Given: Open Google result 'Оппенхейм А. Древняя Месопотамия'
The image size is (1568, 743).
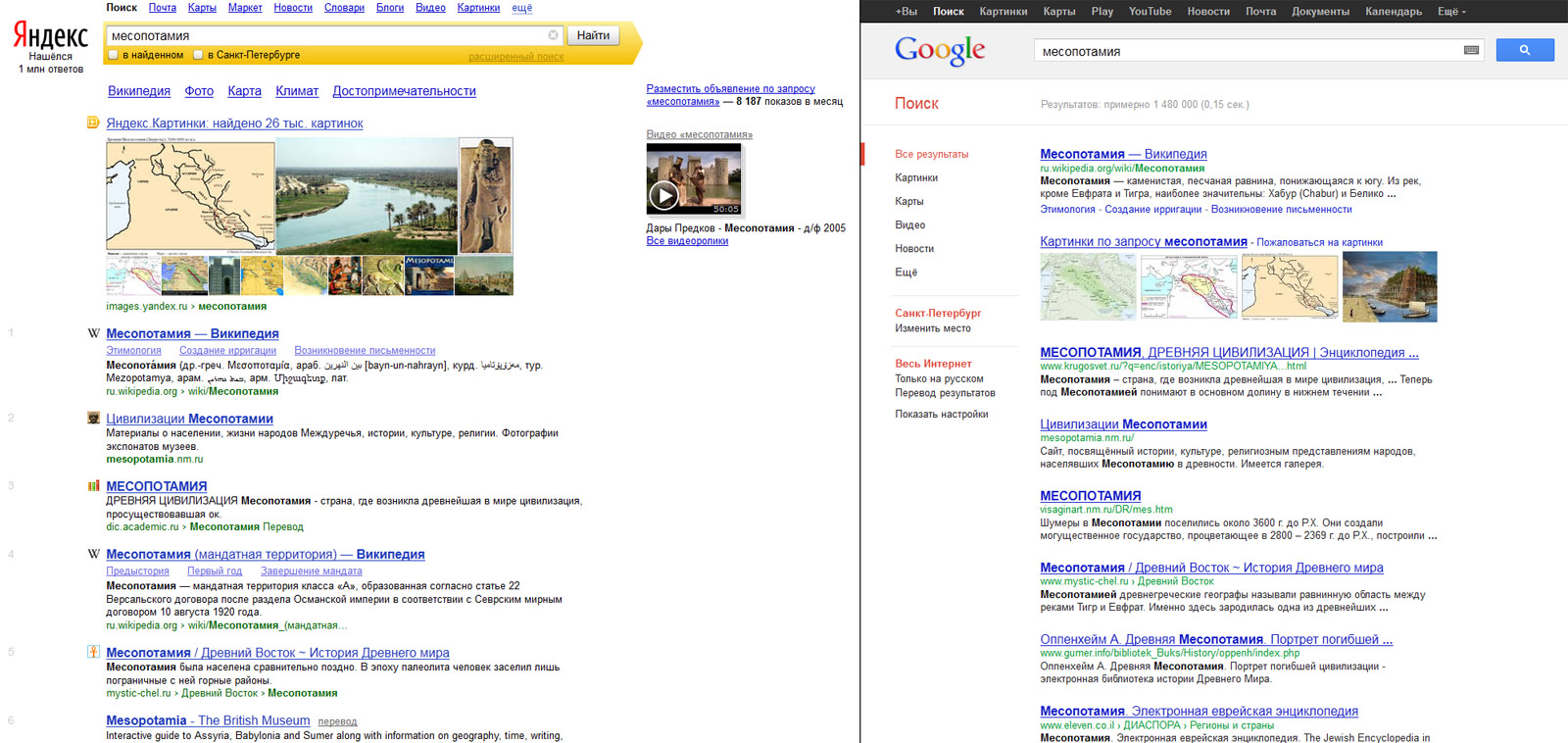Looking at the screenshot, I should pyautogui.click(x=1216, y=639).
